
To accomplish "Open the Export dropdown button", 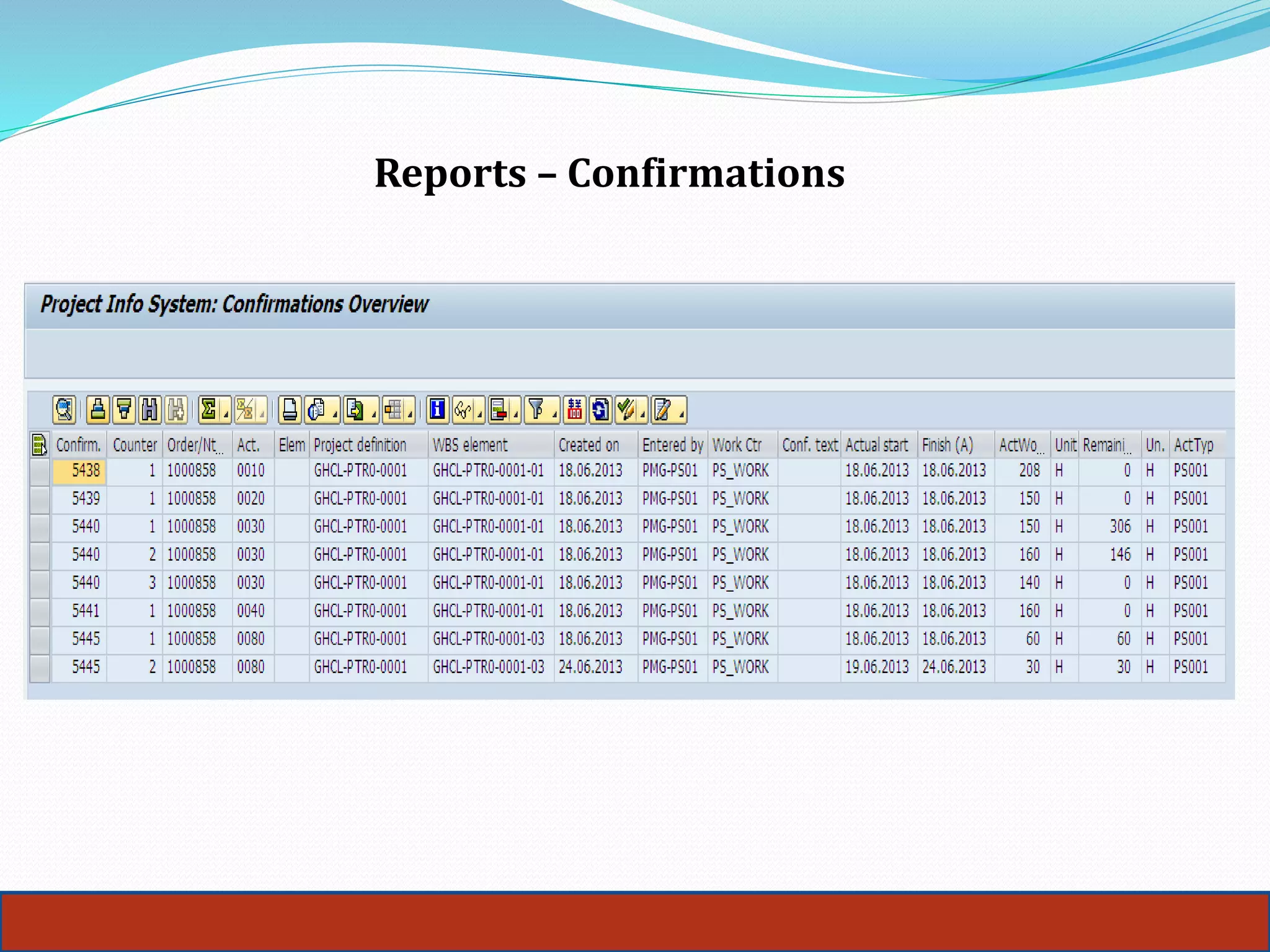I will pos(361,410).
